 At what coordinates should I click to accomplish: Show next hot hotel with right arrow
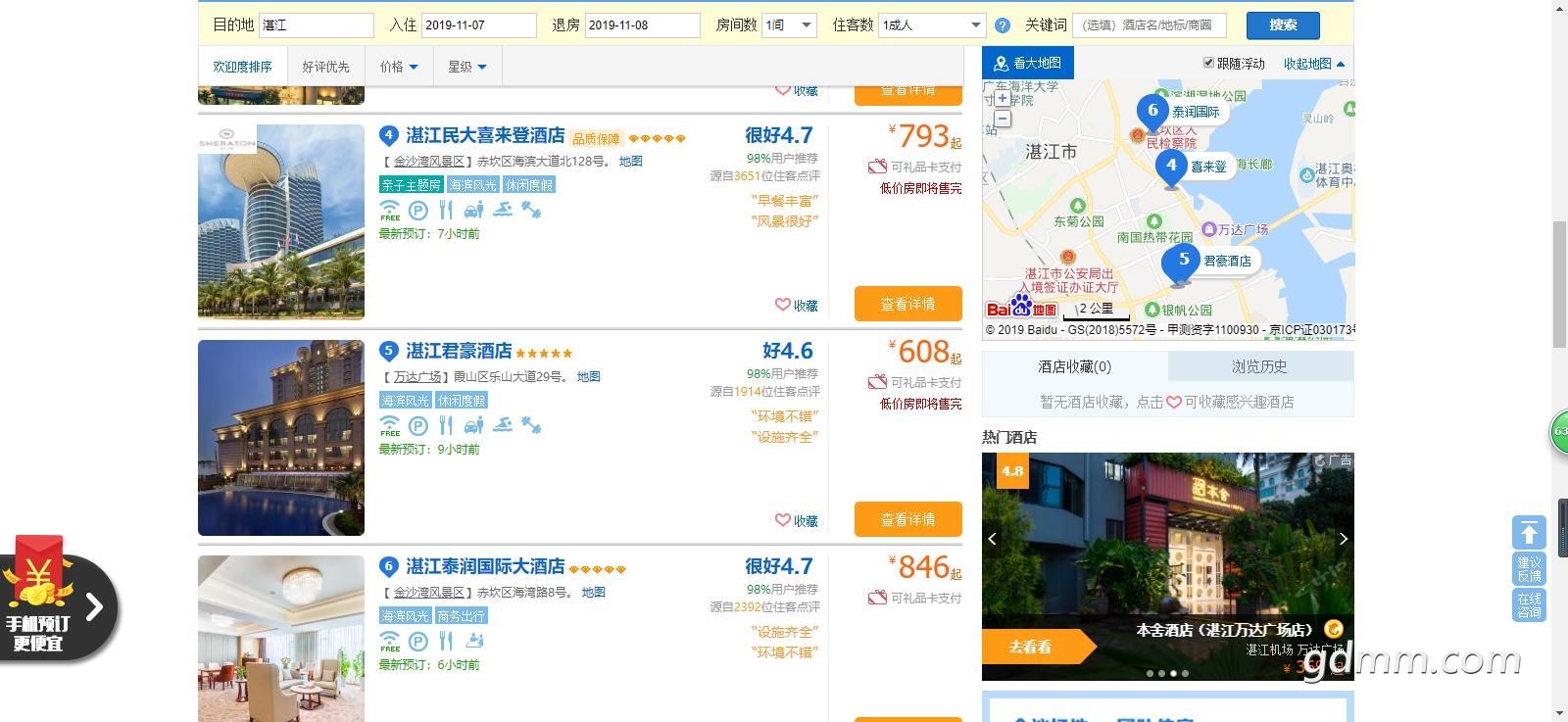click(1344, 539)
